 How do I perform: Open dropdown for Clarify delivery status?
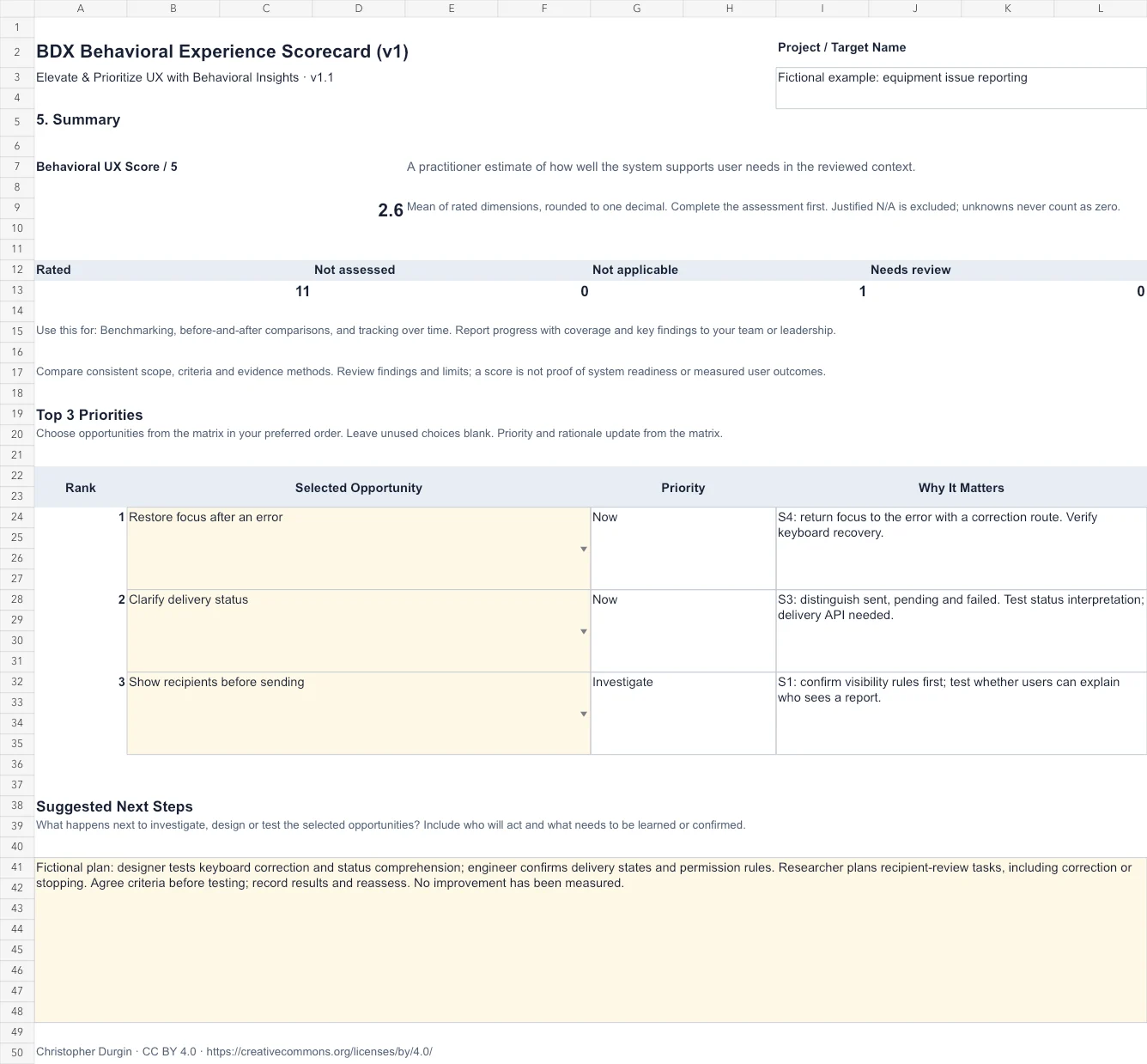584,631
